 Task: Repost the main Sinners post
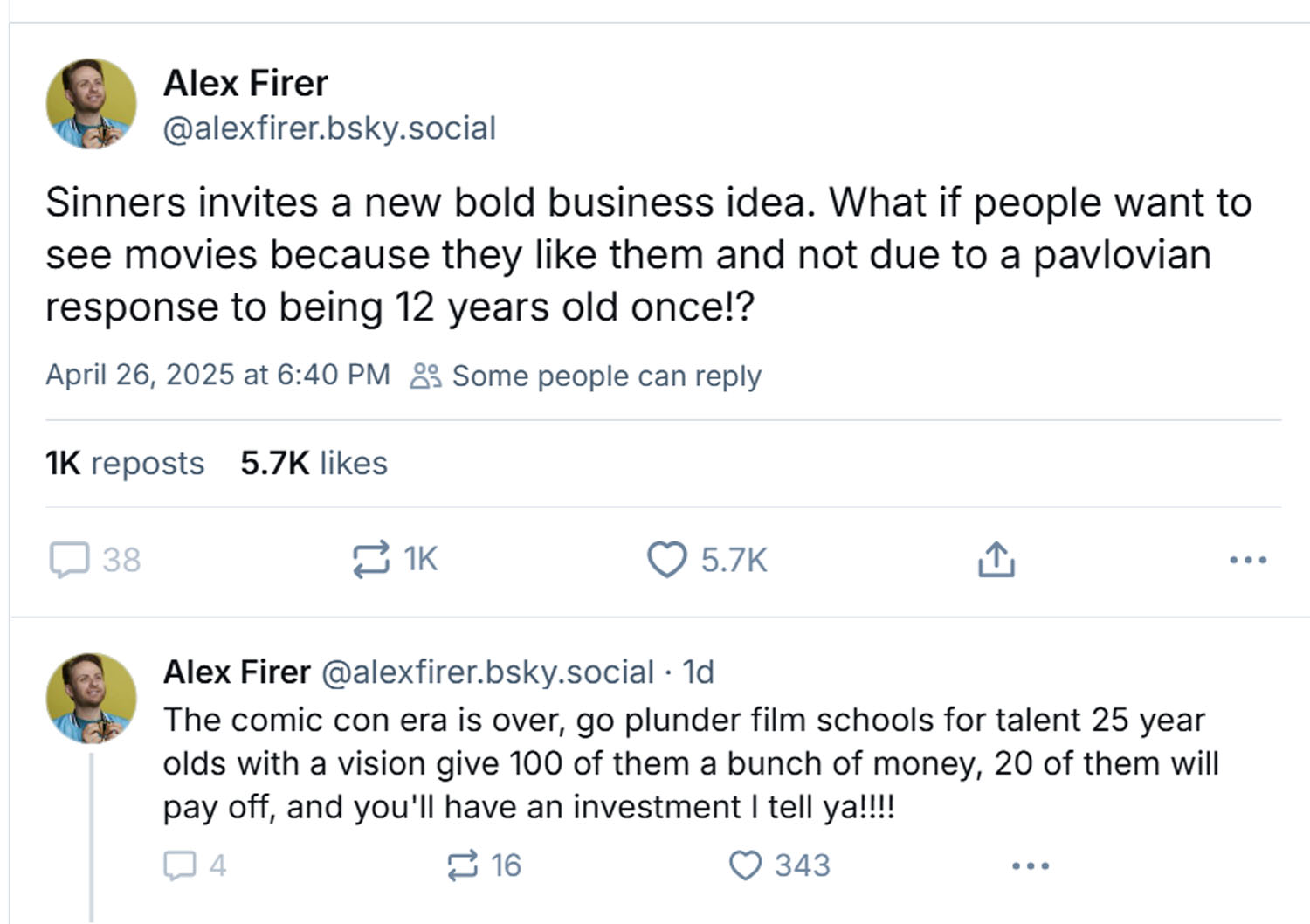click(371, 560)
